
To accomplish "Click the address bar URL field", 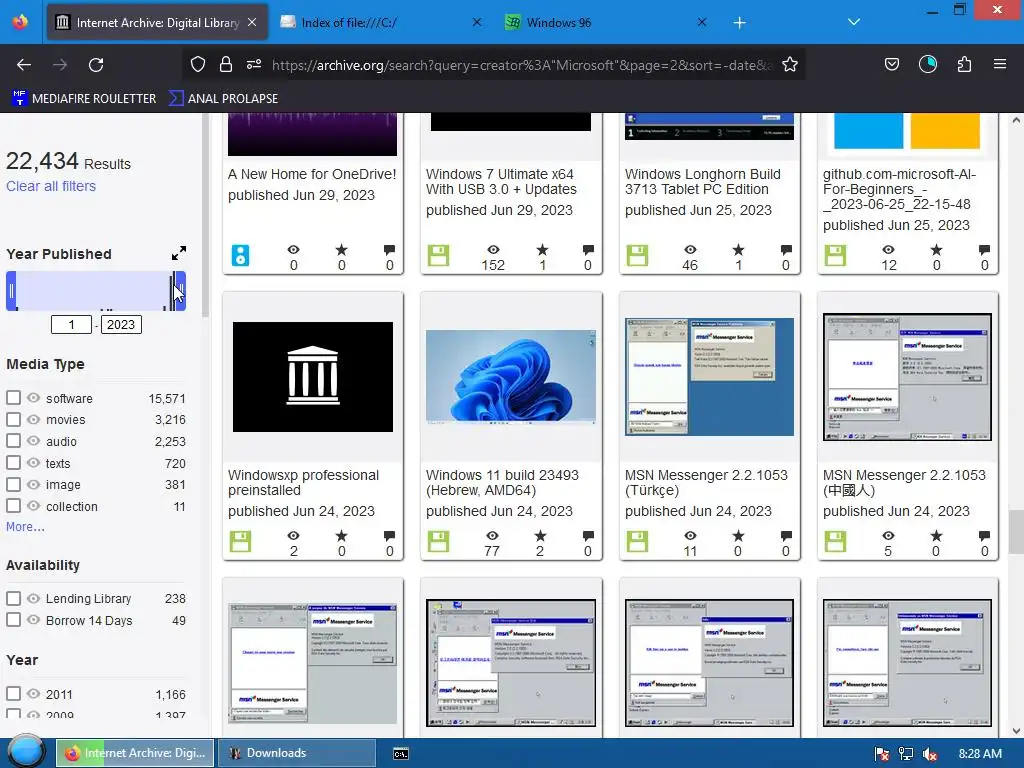I will tap(521, 65).
